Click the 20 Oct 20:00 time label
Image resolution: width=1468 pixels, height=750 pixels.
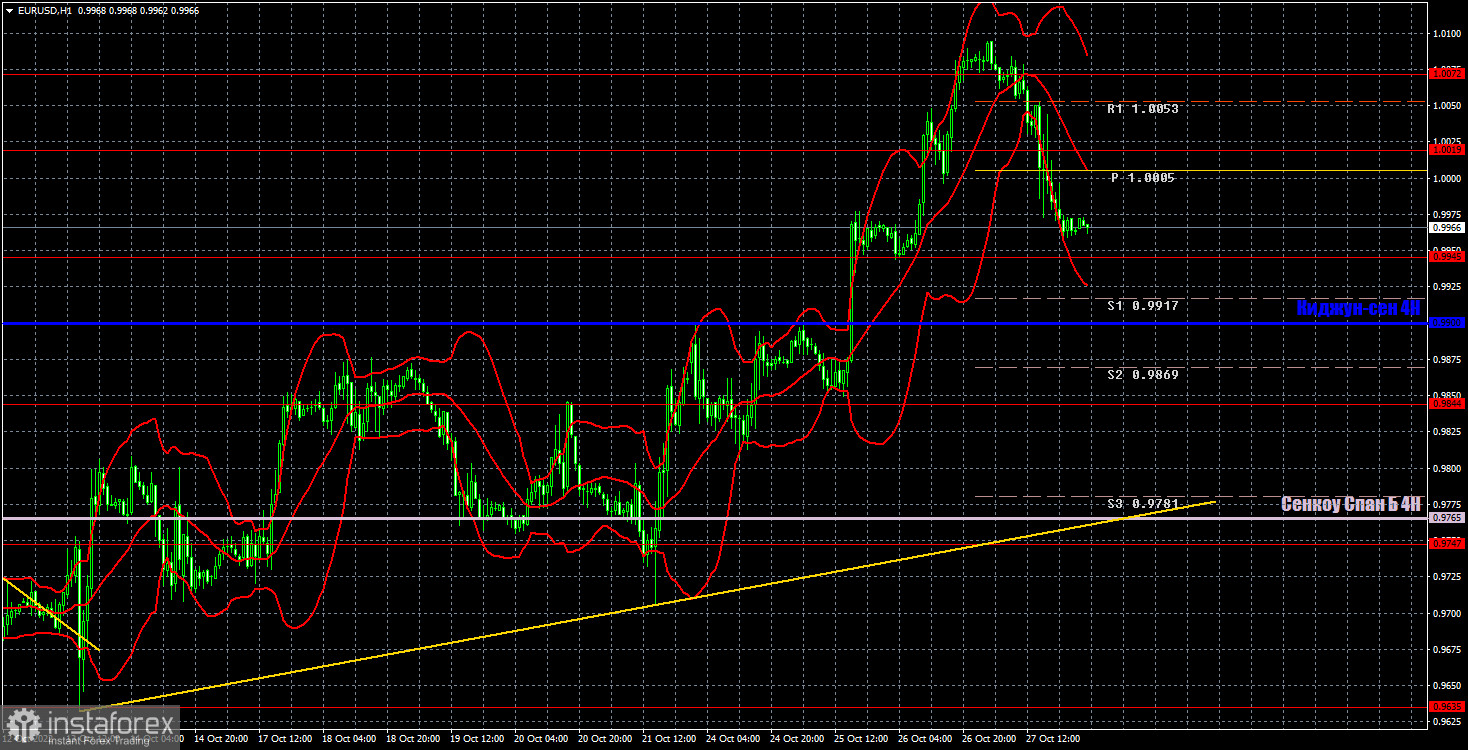pos(607,740)
